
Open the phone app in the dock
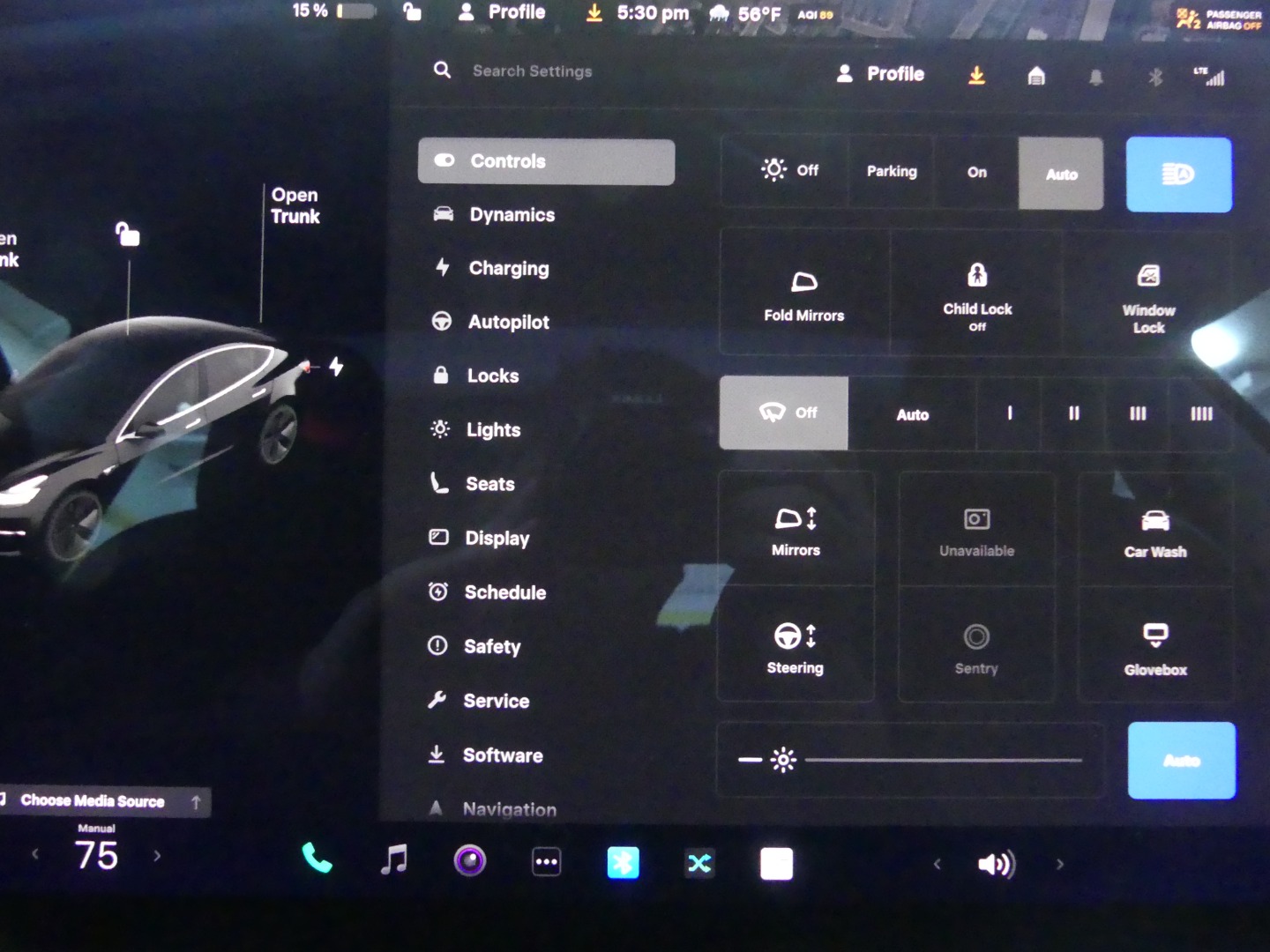317,859
